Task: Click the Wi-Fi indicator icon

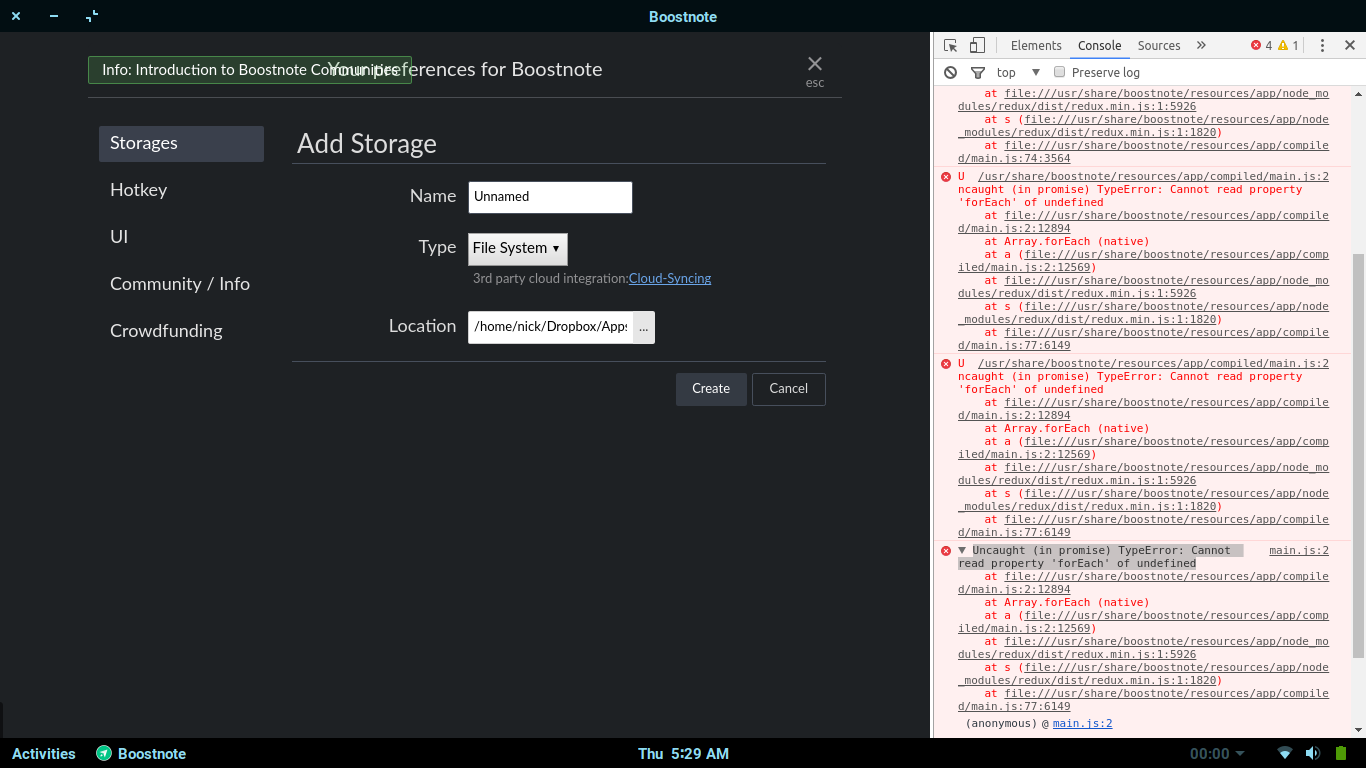Action: tap(1285, 754)
